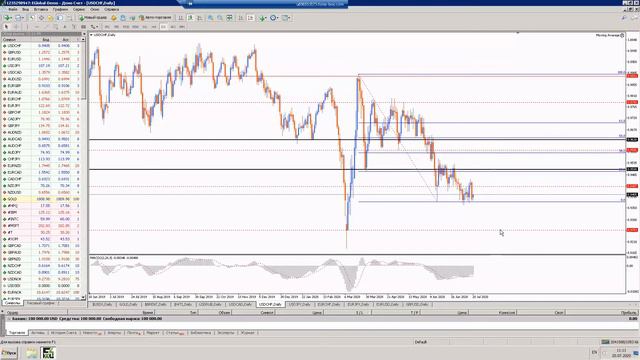Zoom out on the chart
Image resolution: width=640 pixels, height=360 pixels.
click(x=220, y=18)
